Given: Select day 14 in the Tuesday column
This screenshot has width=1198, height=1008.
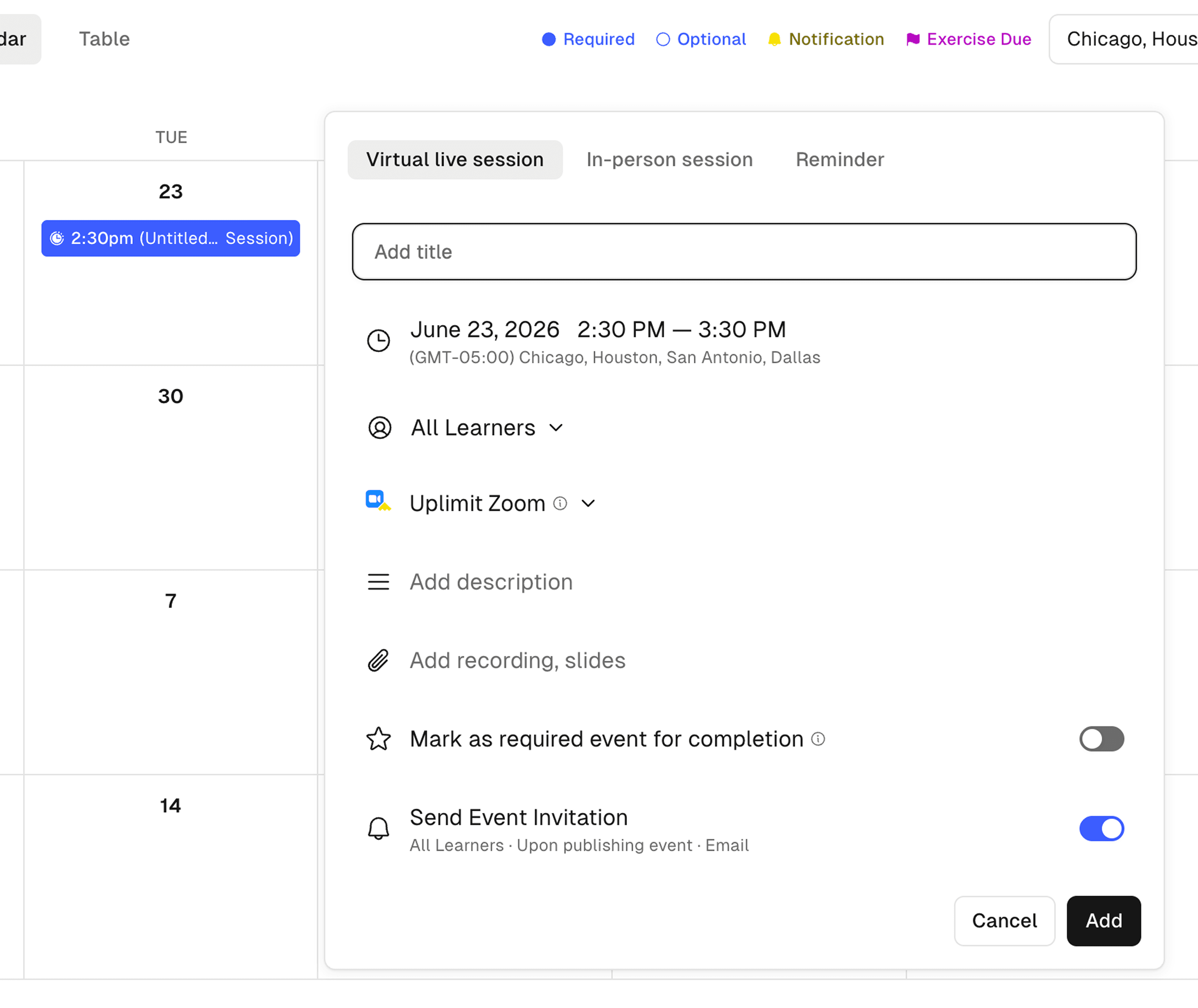Looking at the screenshot, I should click(170, 805).
